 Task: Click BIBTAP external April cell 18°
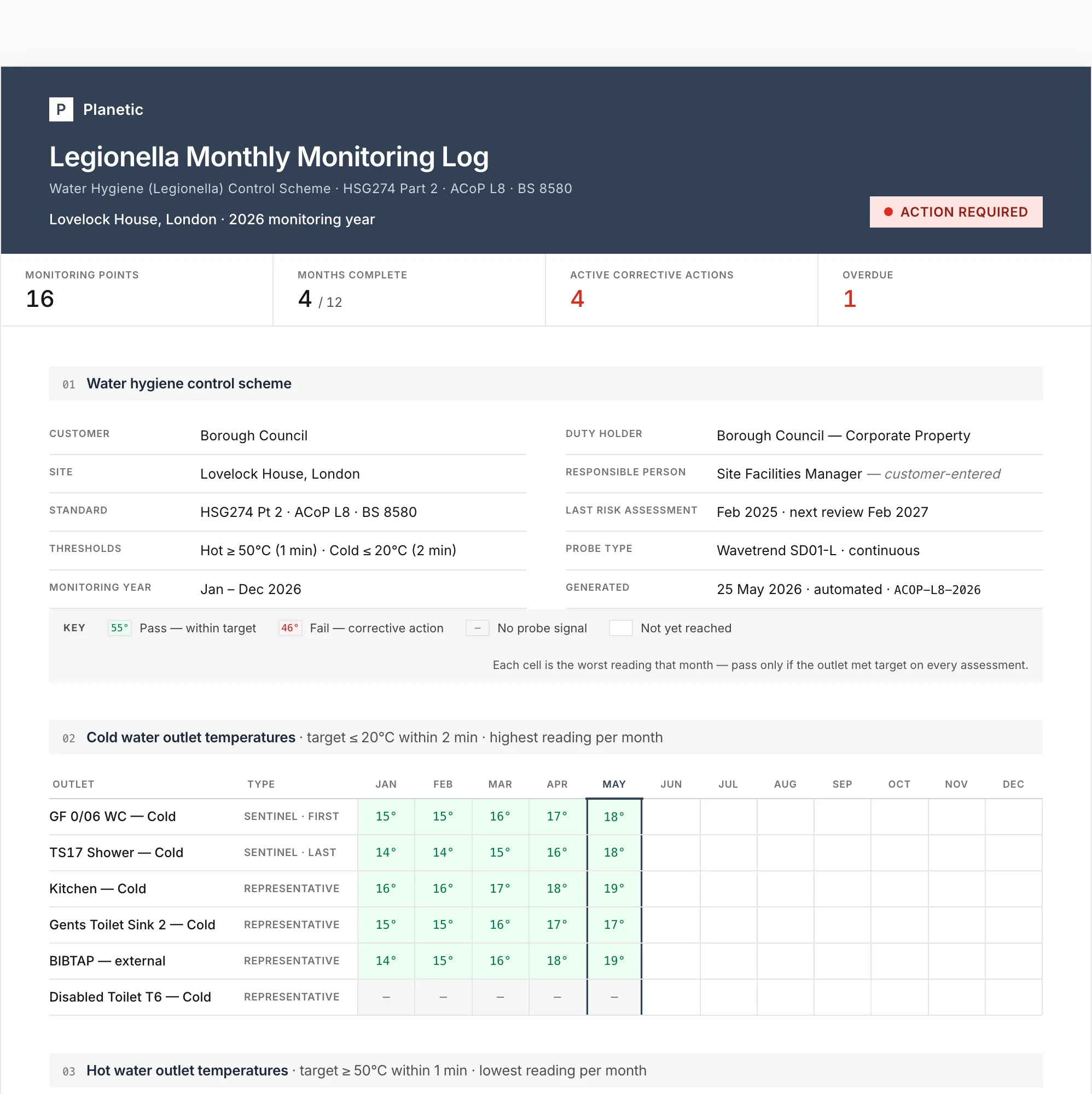click(x=557, y=961)
